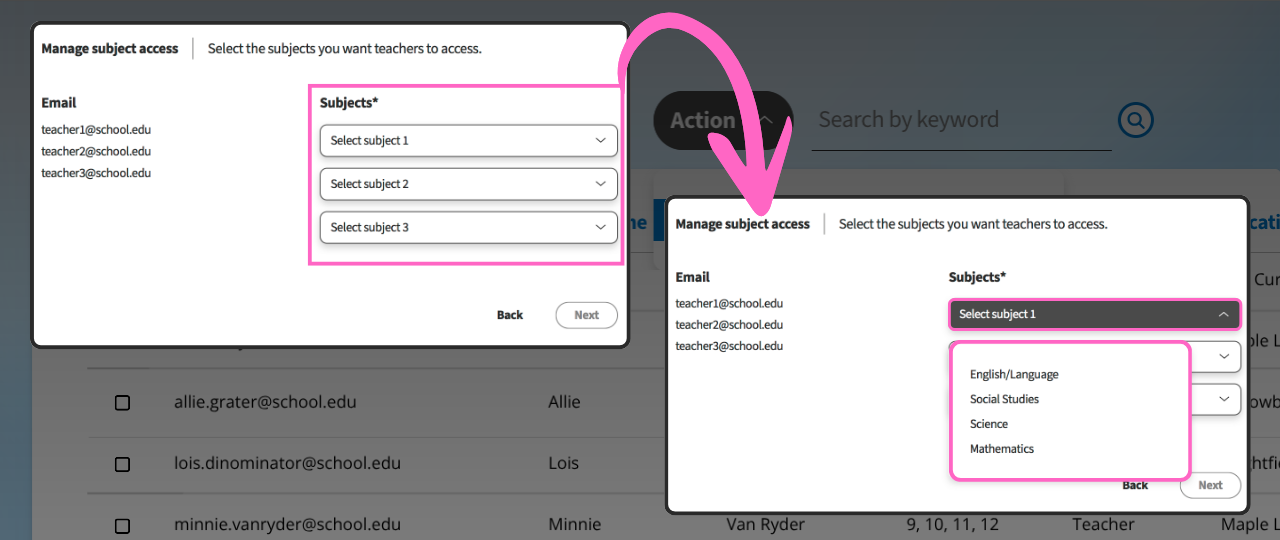The image size is (1280, 540).
Task: Open the Select subject 2 dropdown
Action: (x=468, y=184)
